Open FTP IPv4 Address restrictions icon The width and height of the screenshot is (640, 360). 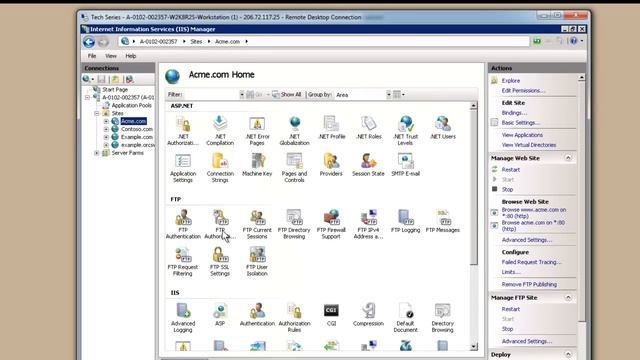click(x=369, y=224)
